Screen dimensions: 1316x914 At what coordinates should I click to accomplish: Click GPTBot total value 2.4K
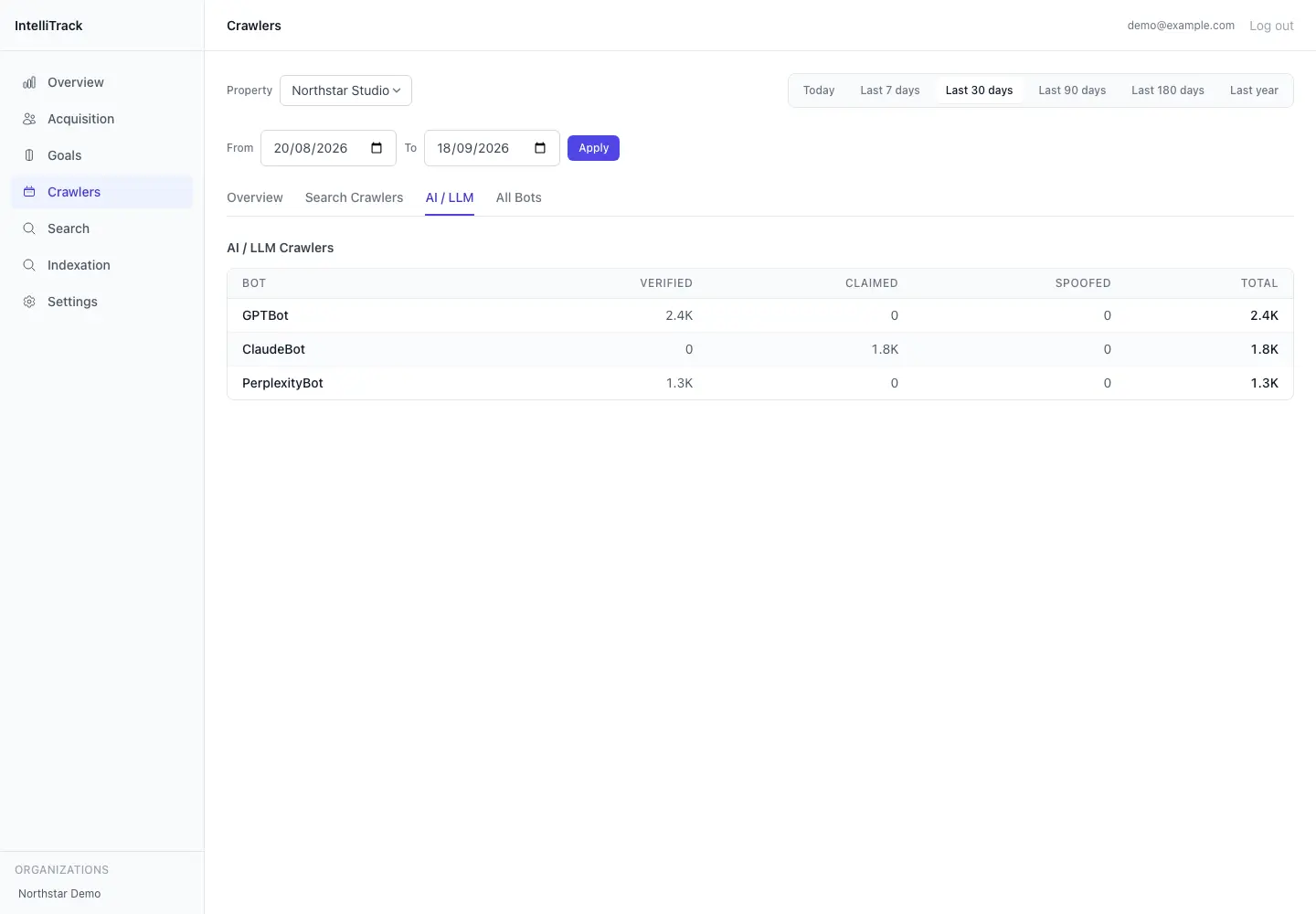pyautogui.click(x=1264, y=315)
